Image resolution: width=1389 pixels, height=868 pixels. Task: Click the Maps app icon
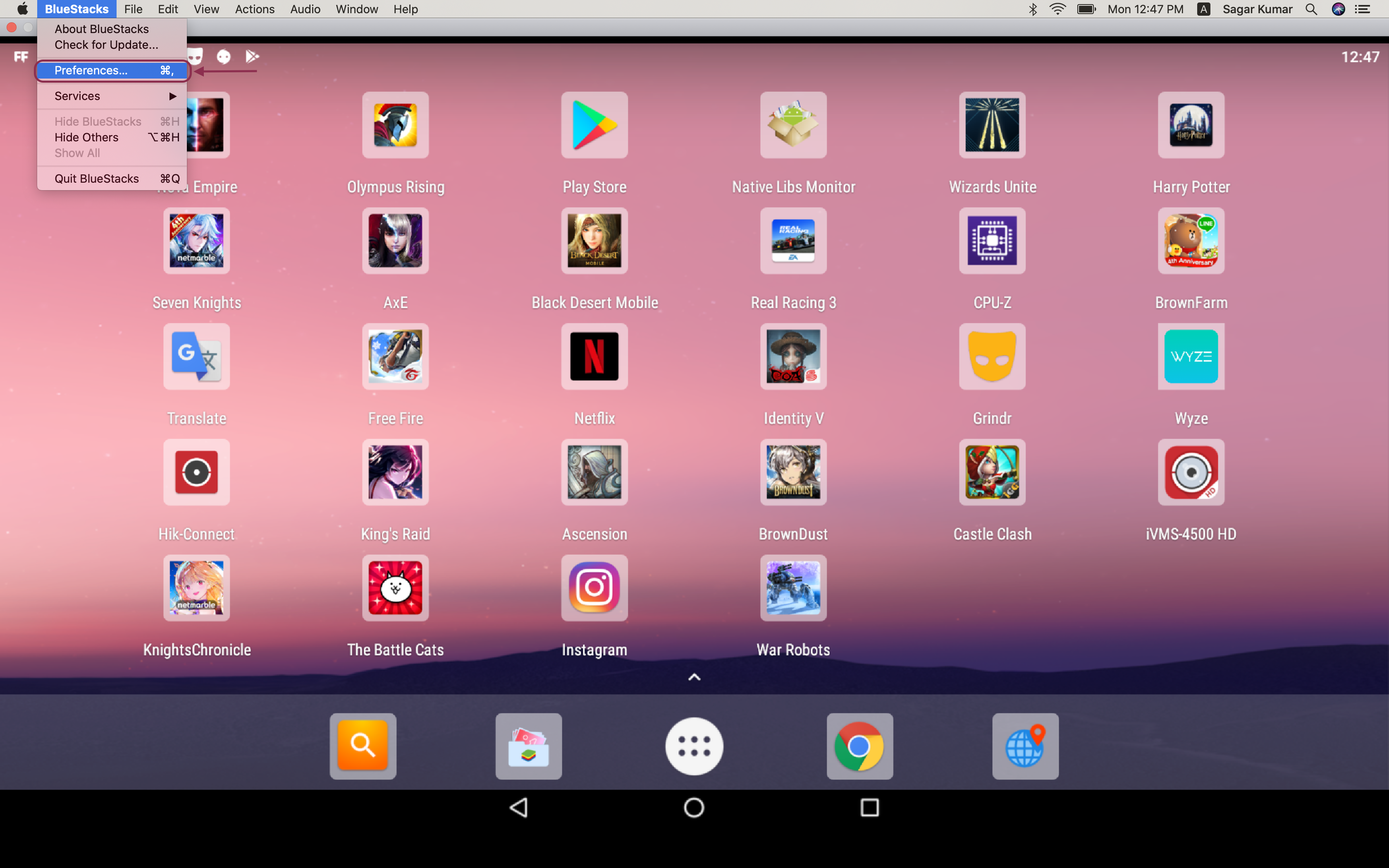(x=1025, y=745)
